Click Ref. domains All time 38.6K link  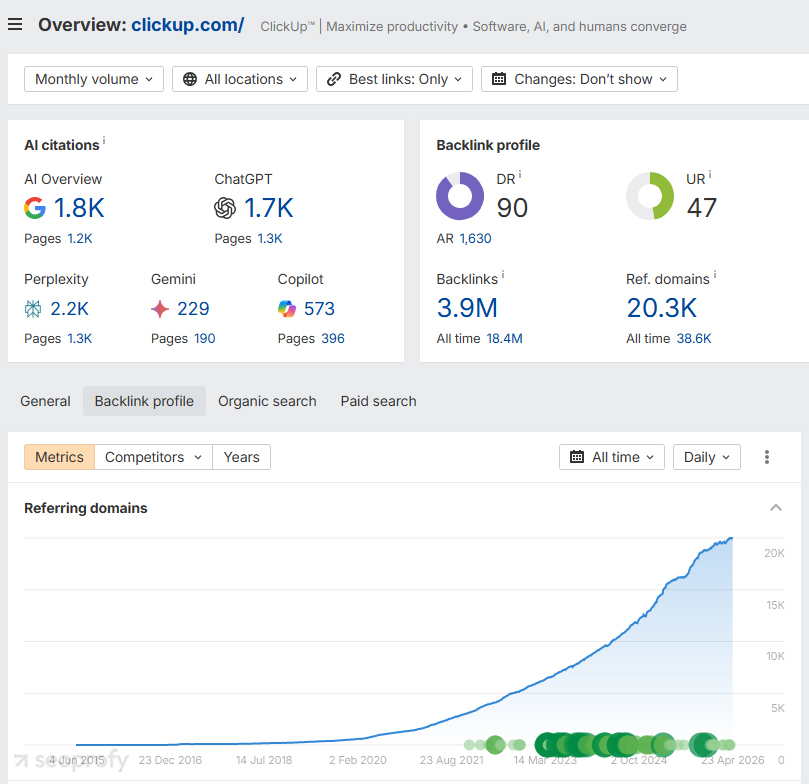click(694, 339)
